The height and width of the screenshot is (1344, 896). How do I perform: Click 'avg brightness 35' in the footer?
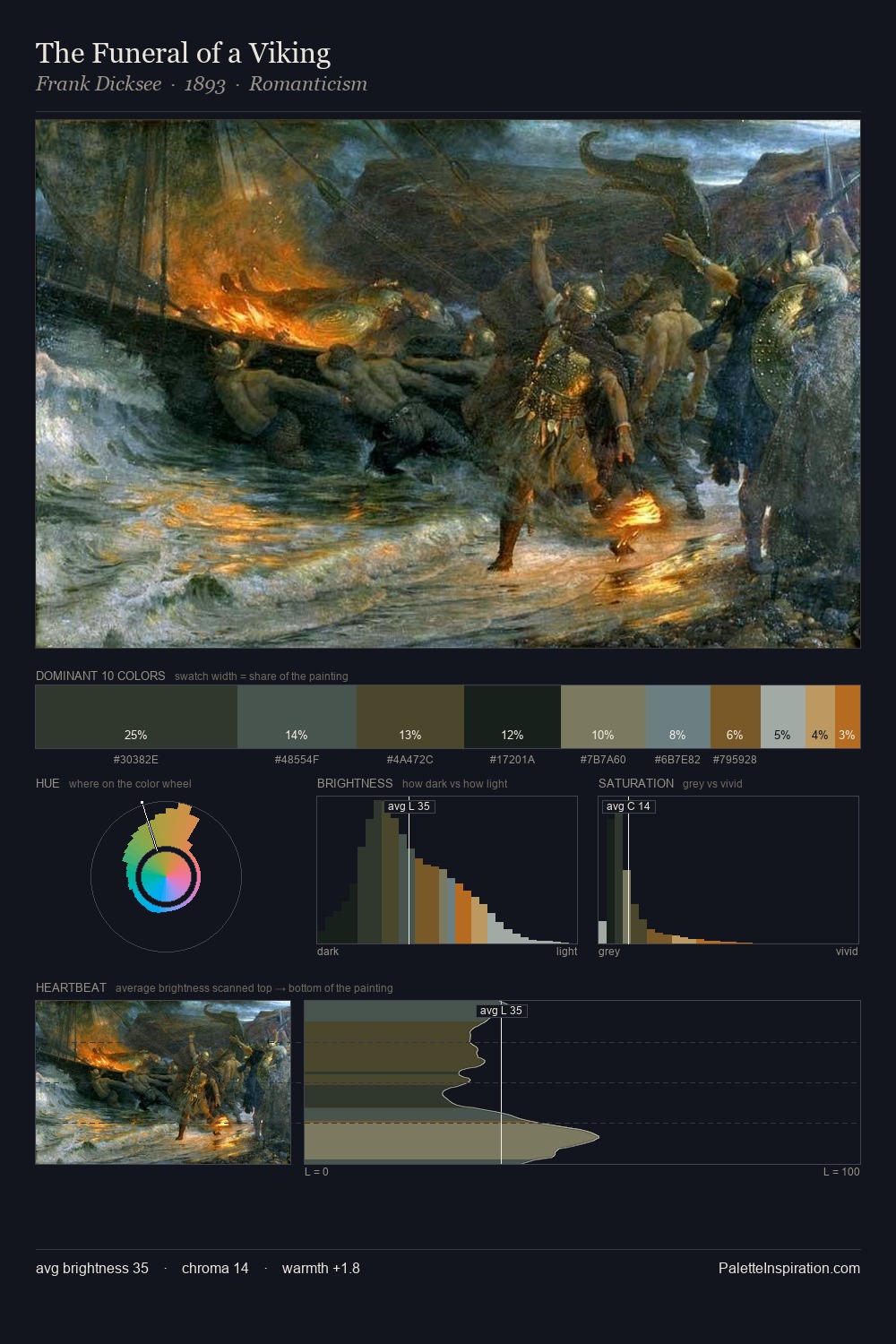92,1269
